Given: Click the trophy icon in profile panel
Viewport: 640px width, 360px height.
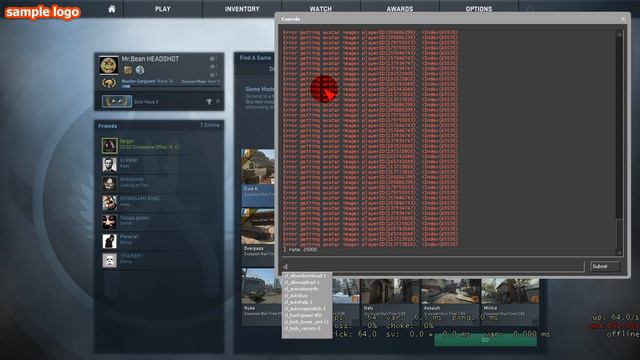Looking at the screenshot, I should point(209,102).
